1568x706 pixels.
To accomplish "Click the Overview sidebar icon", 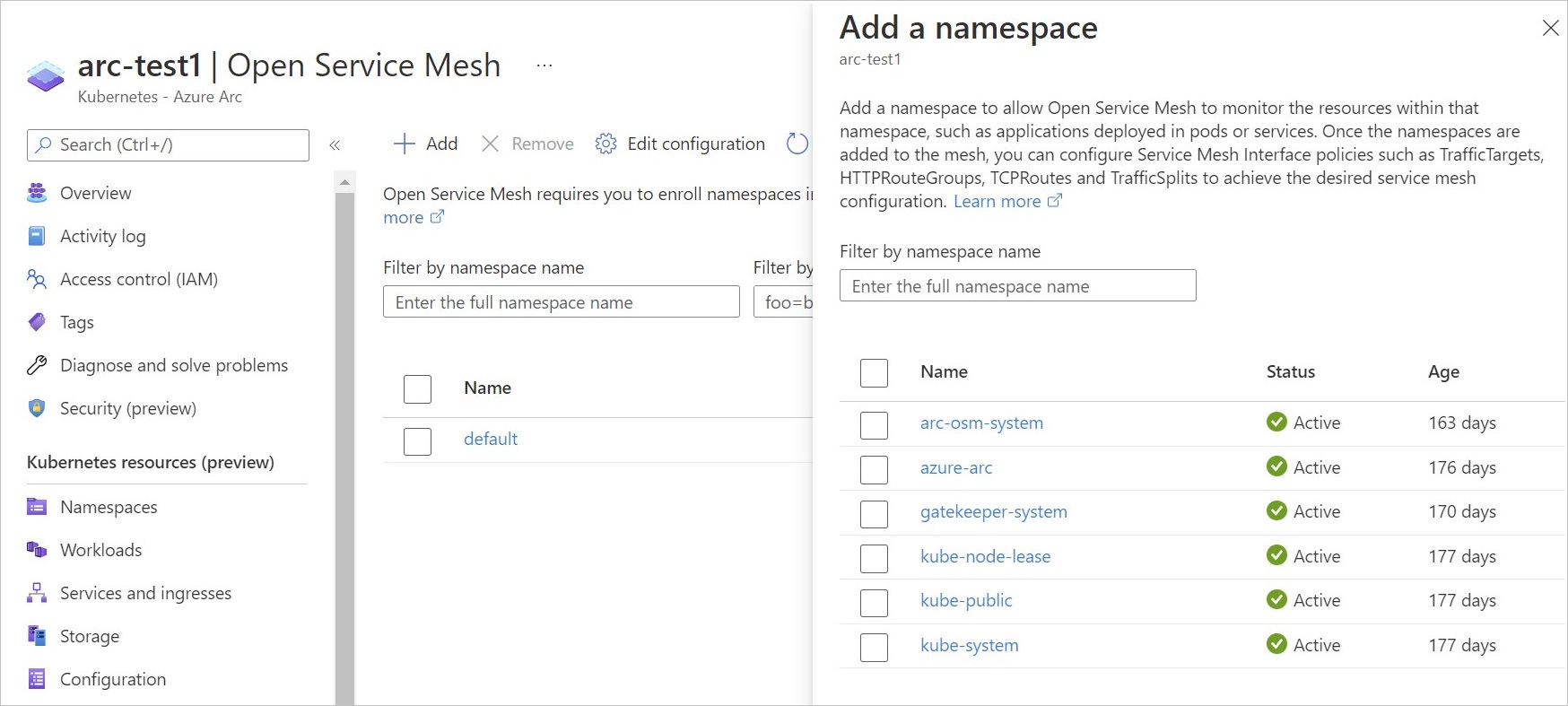I will 37,193.
